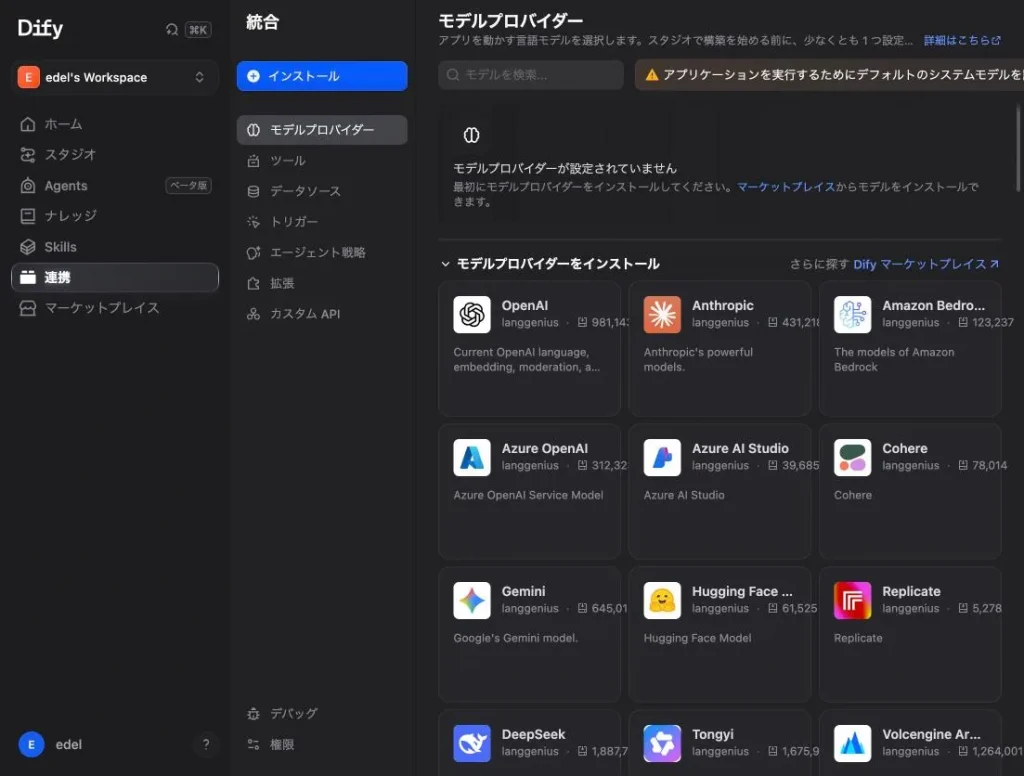Open デバッグ at the bottom of the menu
Image resolution: width=1024 pixels, height=776 pixels.
click(x=322, y=713)
